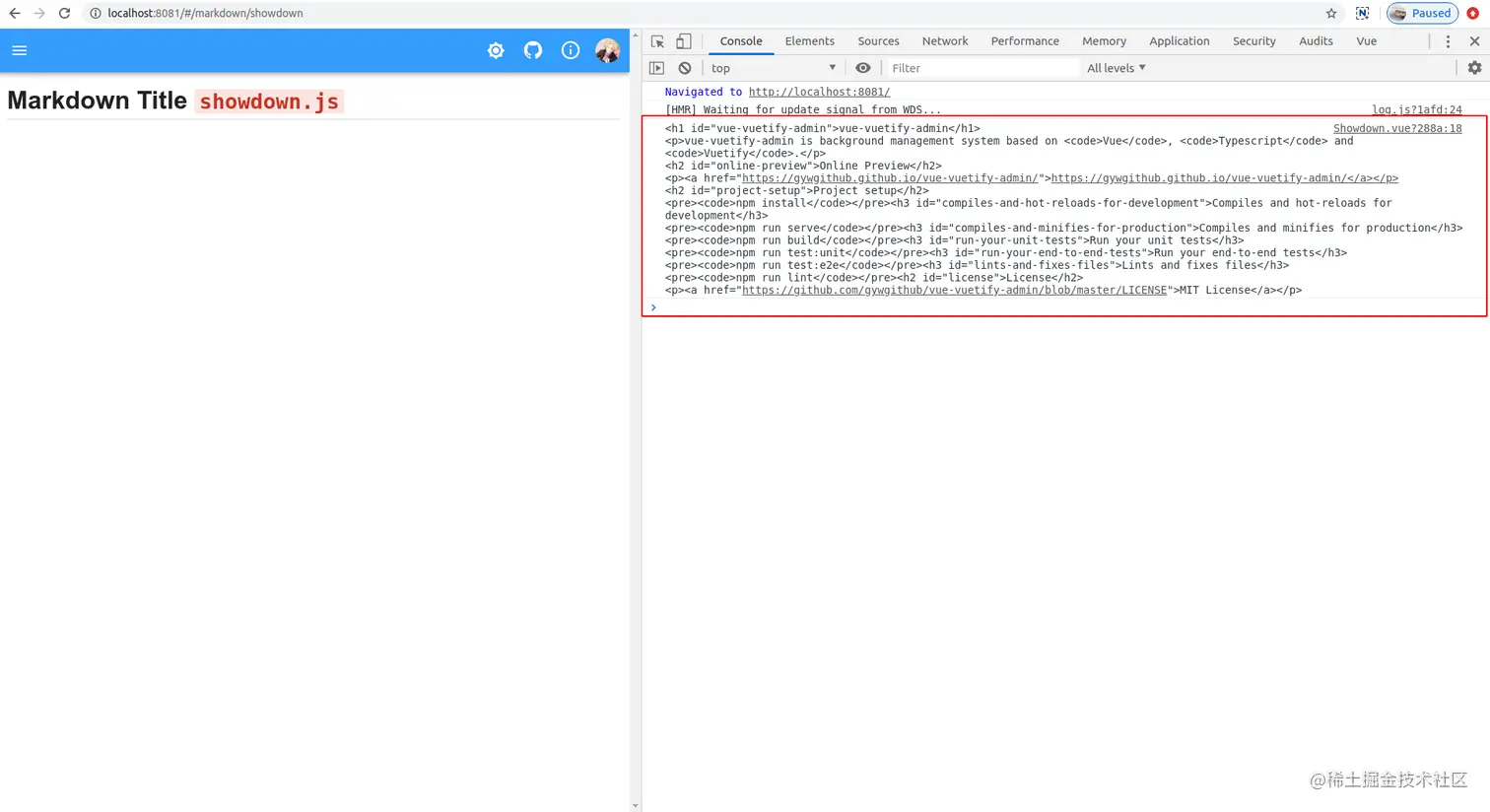
Task: Clear the console
Action: (x=685, y=68)
